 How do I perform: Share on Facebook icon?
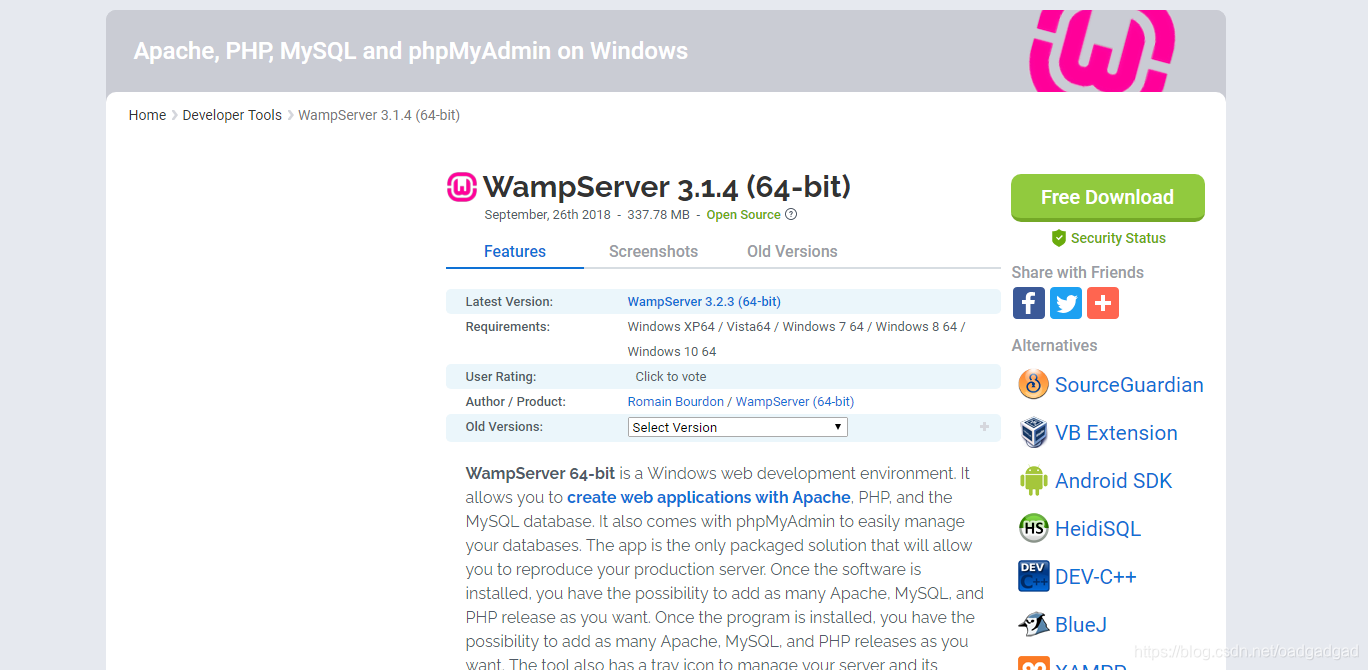point(1028,303)
